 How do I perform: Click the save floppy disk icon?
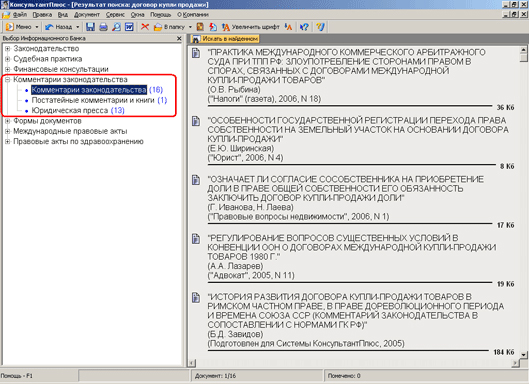[90, 27]
